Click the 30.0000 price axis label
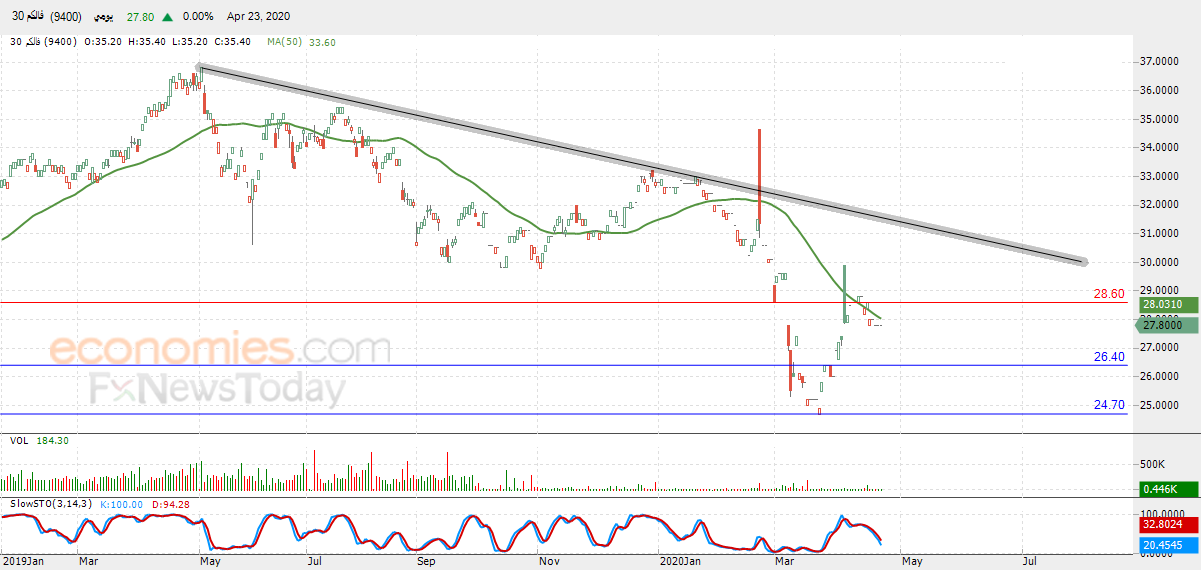This screenshot has width=1201, height=570. pos(1158,262)
